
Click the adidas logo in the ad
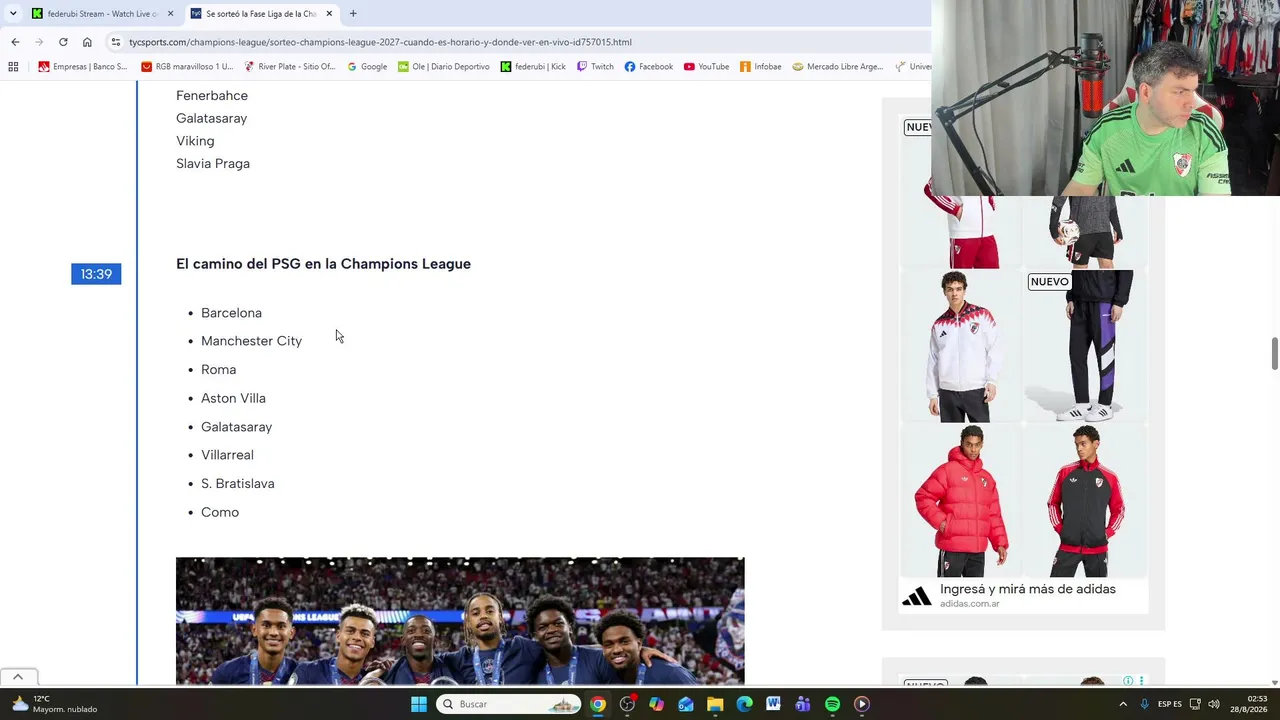[917, 596]
